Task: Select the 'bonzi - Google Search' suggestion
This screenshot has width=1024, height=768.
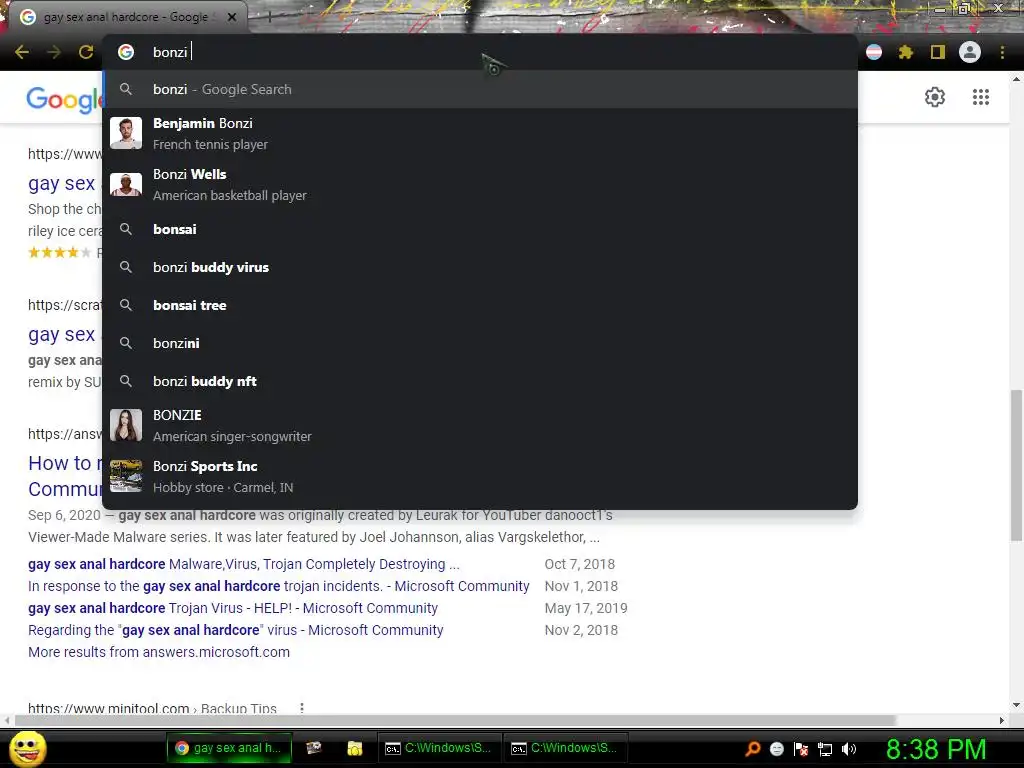Action: click(480, 89)
